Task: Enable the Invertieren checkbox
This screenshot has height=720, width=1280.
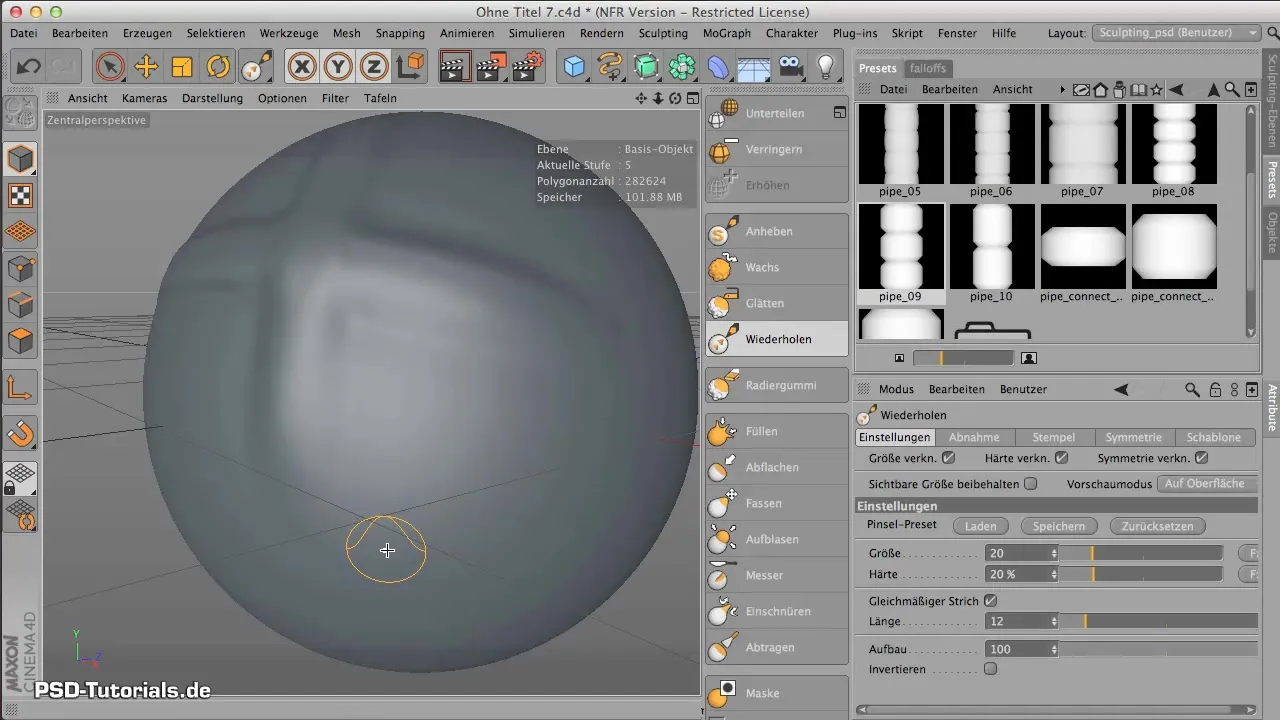Action: (x=990, y=669)
